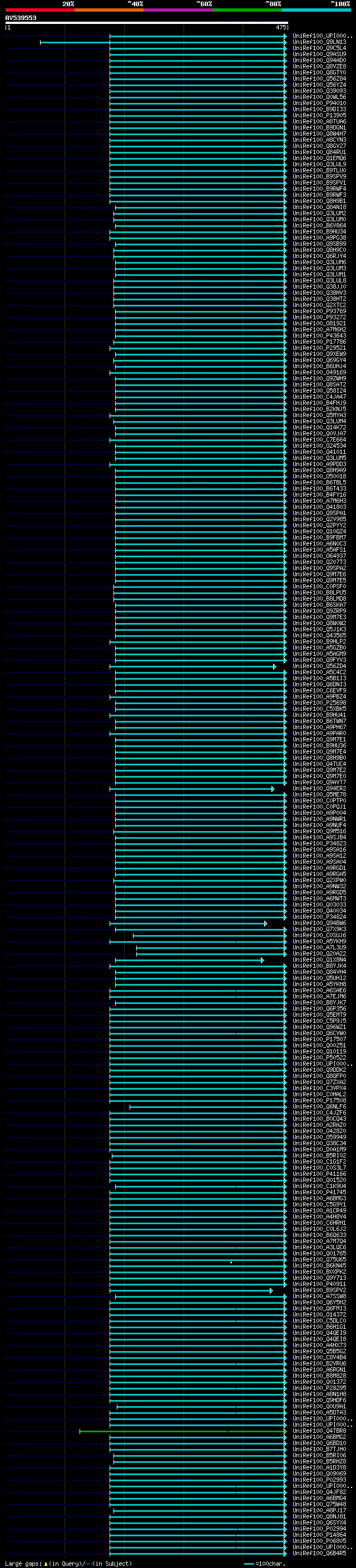356x1568 pixels.
Task: Select the label UniRef100_P14864
Action: 319,1535
